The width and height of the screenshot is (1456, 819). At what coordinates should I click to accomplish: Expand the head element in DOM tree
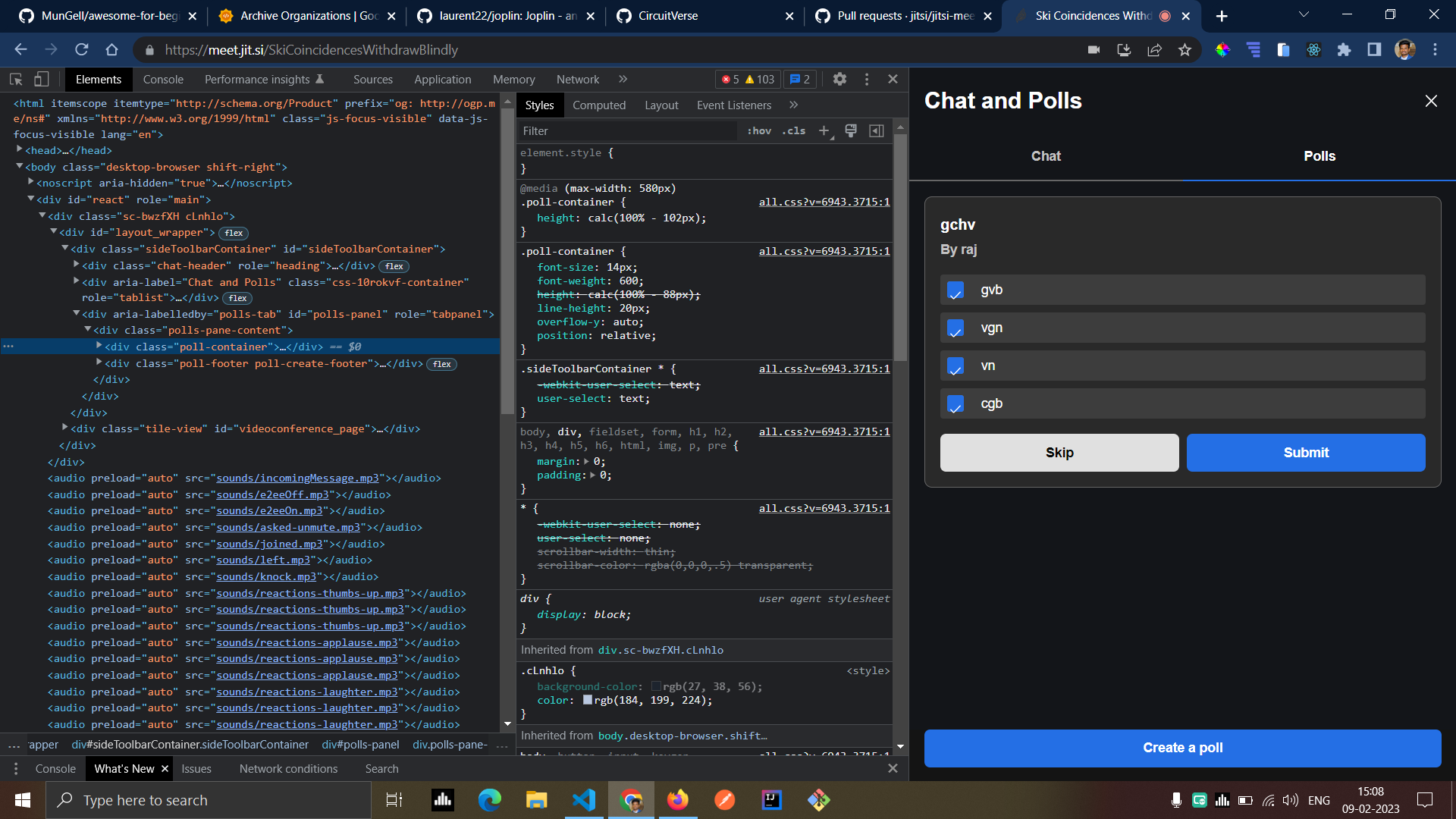19,150
